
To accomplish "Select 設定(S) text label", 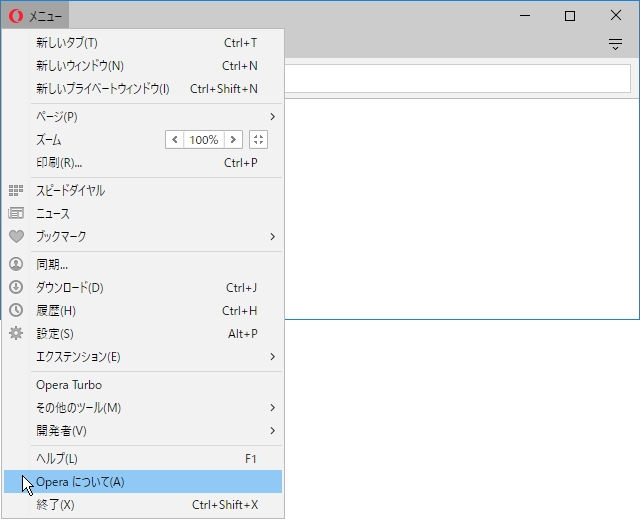I will tap(55, 333).
